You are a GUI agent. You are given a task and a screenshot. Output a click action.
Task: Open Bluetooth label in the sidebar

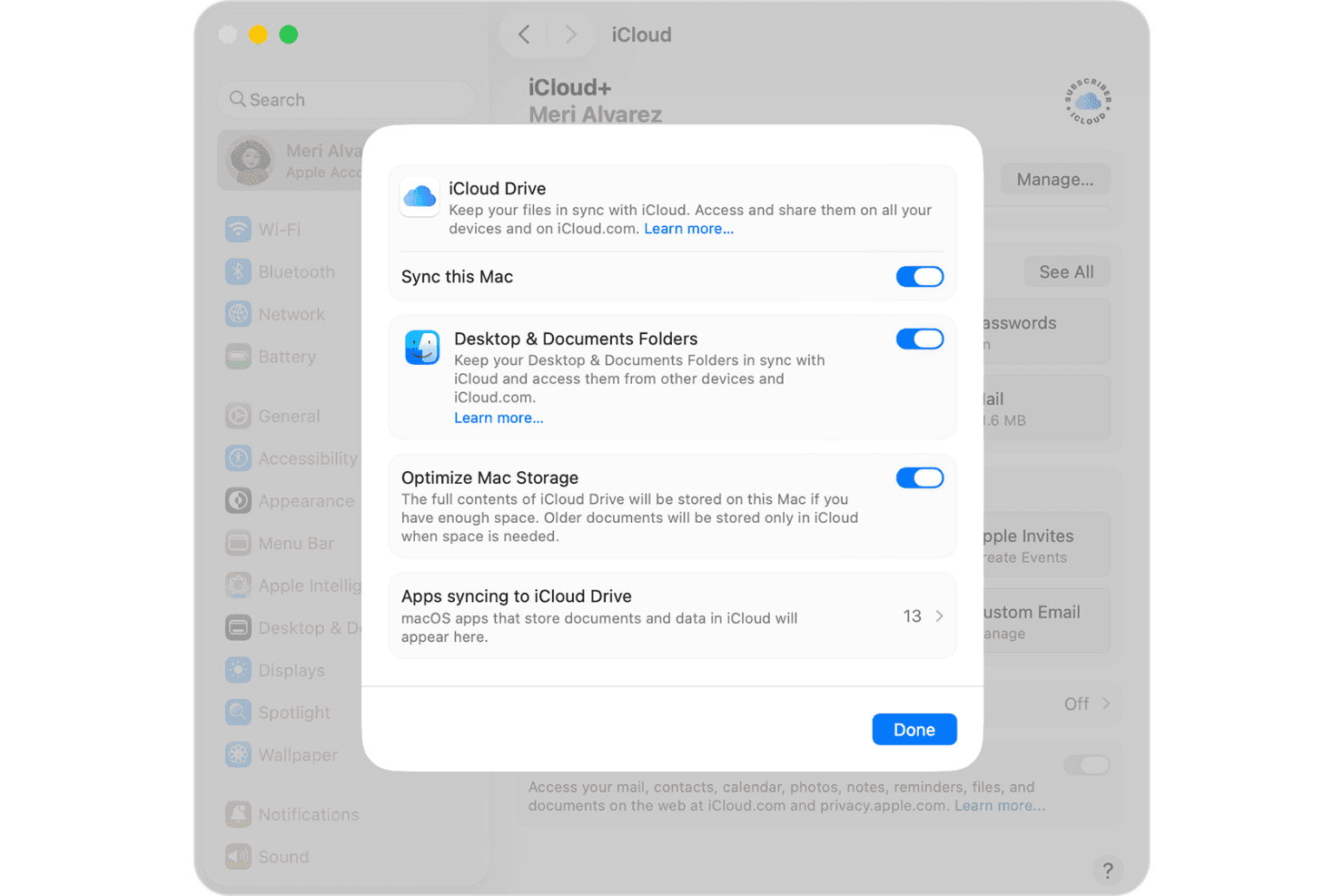pyautogui.click(x=297, y=272)
